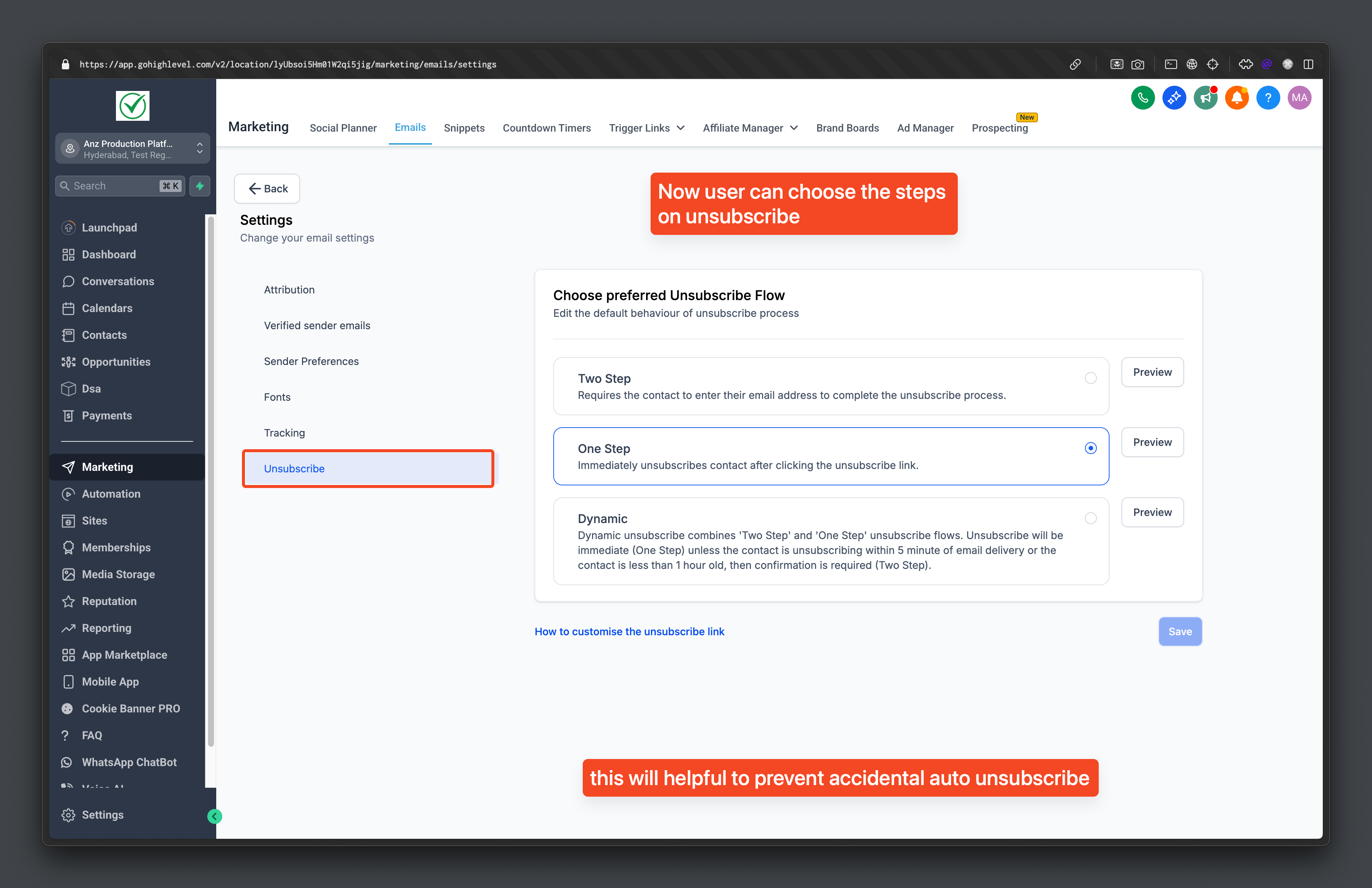Click the lightning quick actions icon
This screenshot has height=888, width=1372.
click(199, 186)
